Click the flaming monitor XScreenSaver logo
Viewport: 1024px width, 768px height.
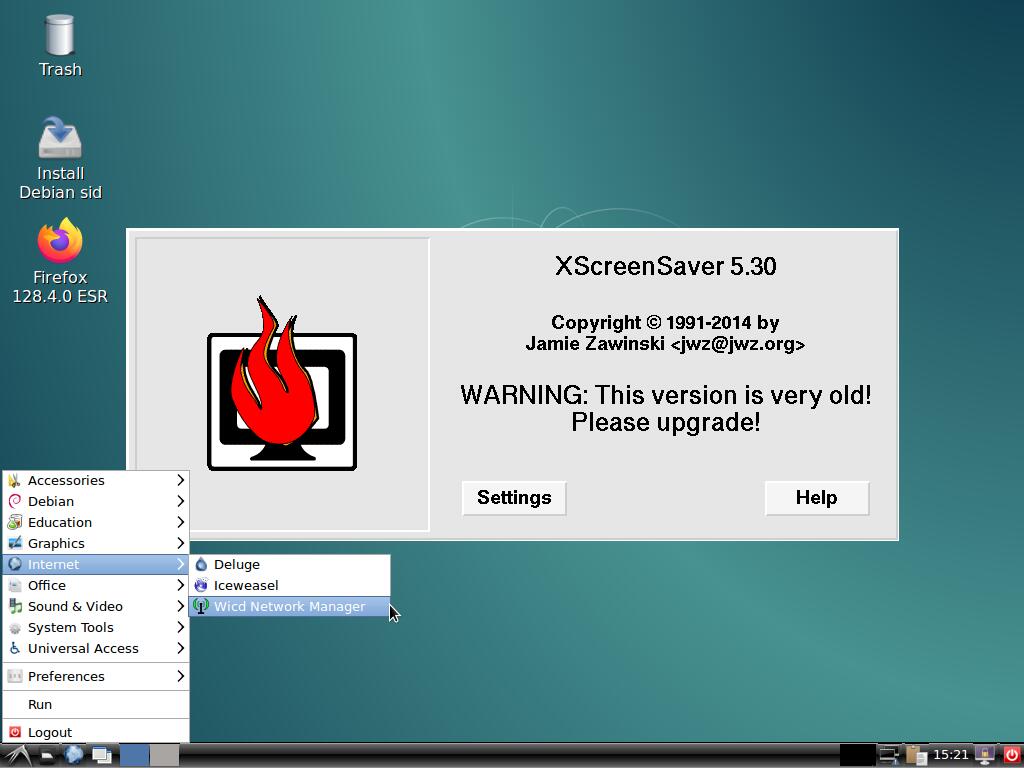tap(282, 384)
